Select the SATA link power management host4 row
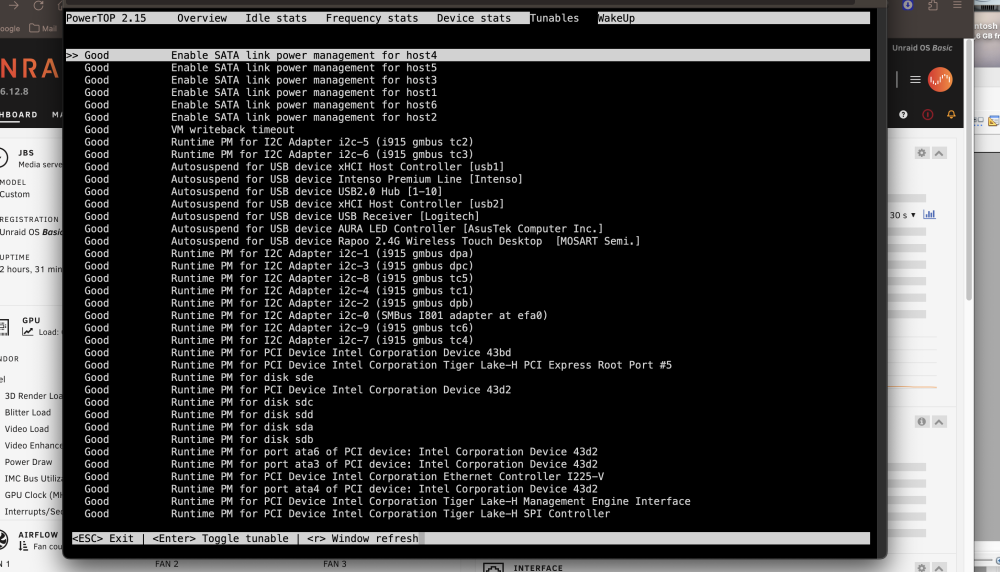 467,55
